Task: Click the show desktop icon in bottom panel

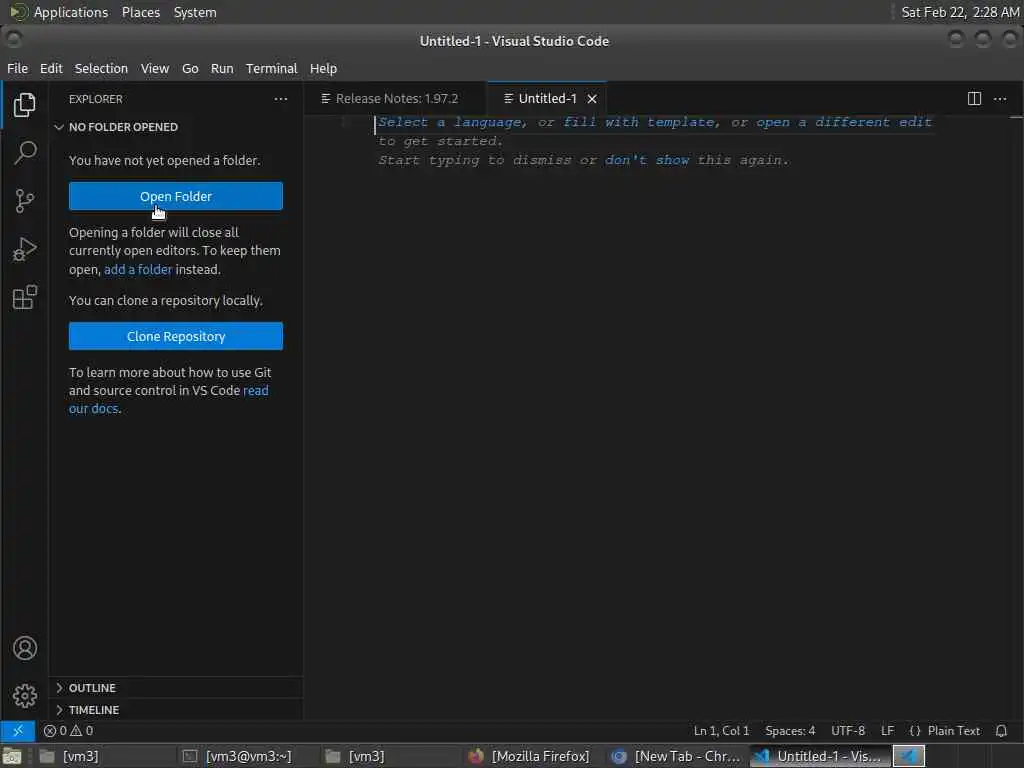Action: tap(12, 756)
